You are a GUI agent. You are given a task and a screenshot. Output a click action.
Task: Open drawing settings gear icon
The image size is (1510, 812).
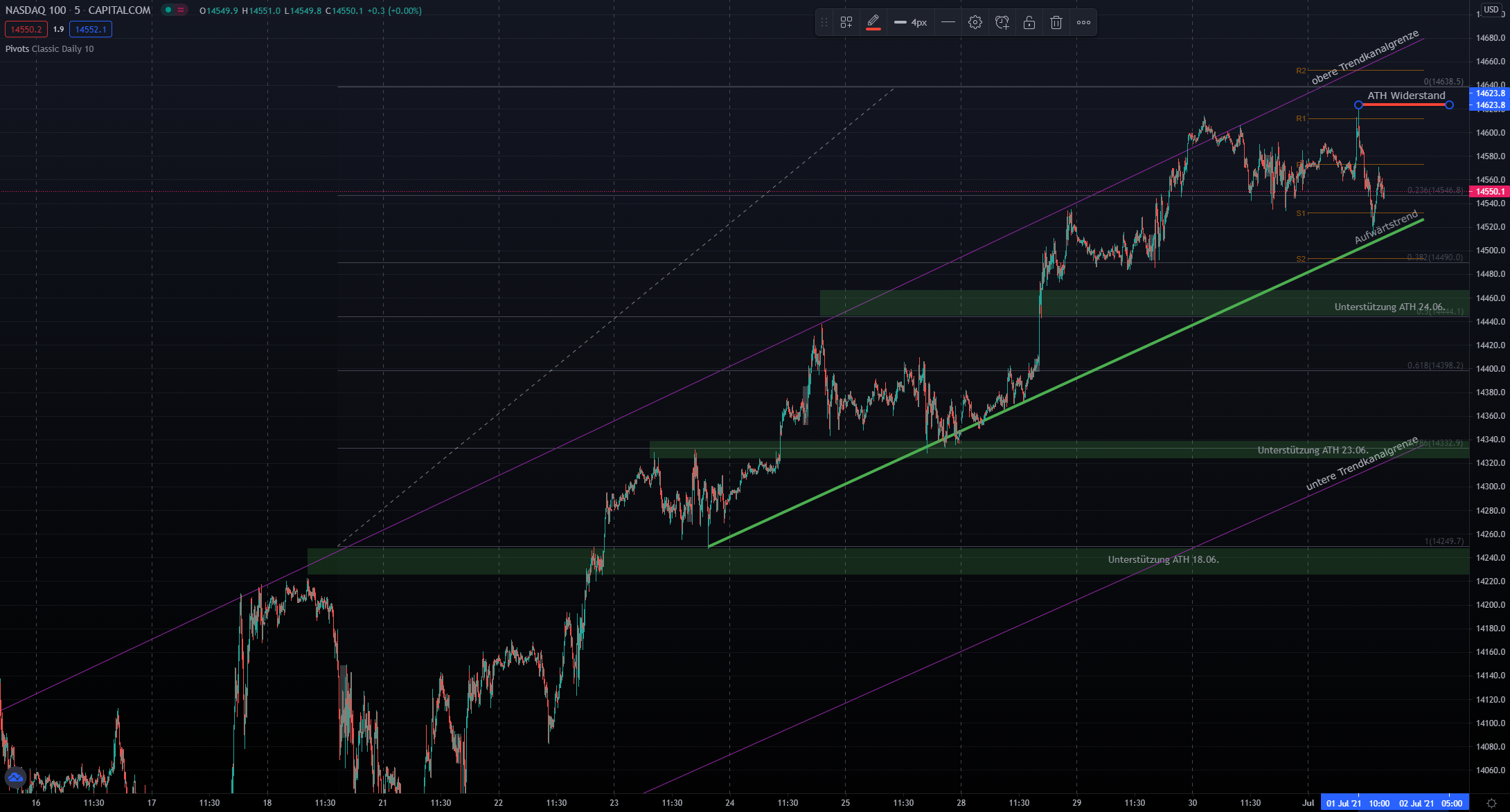tap(975, 23)
